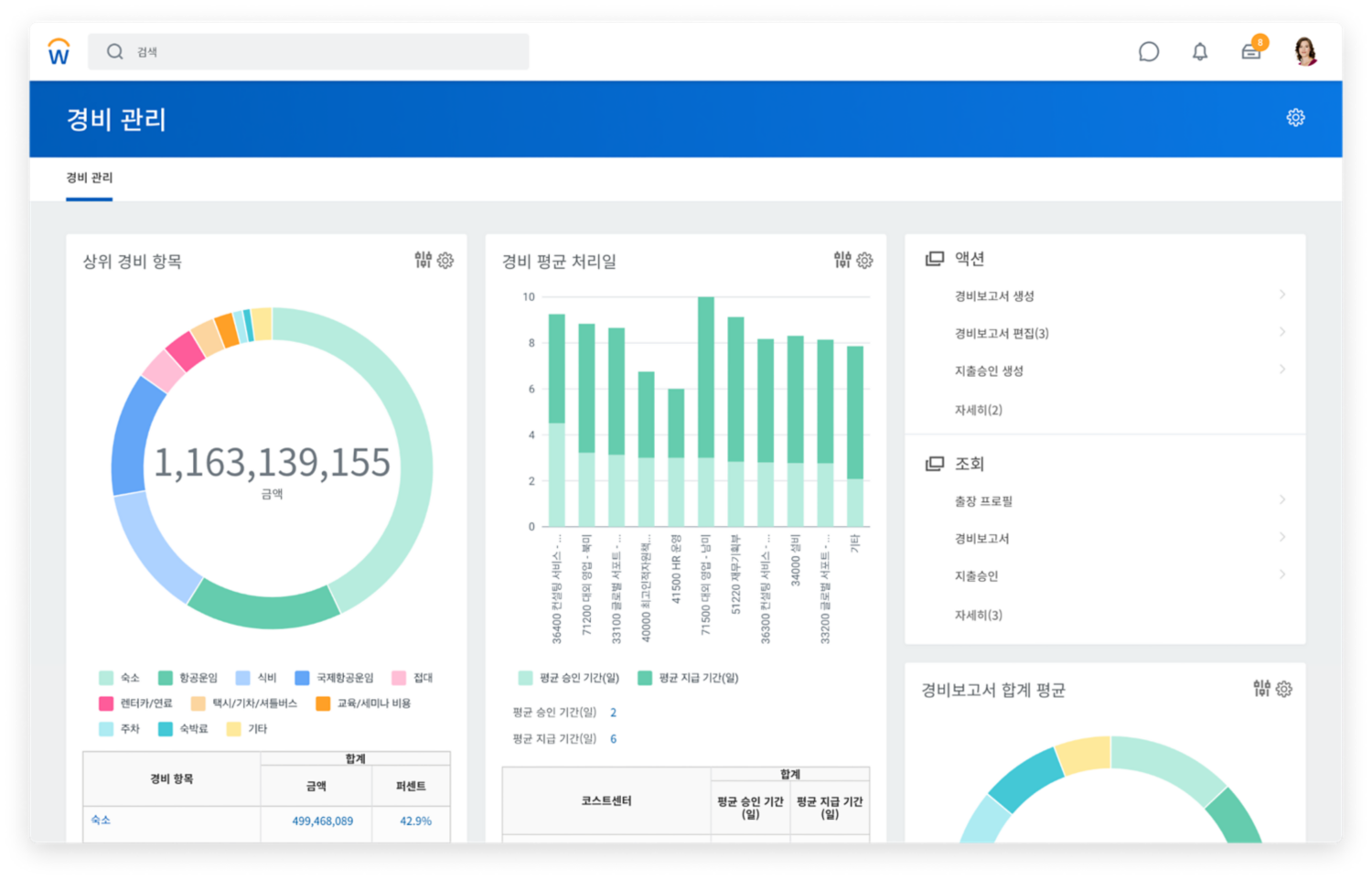
Task: Open 지출승인 생성 action
Action: coord(989,370)
